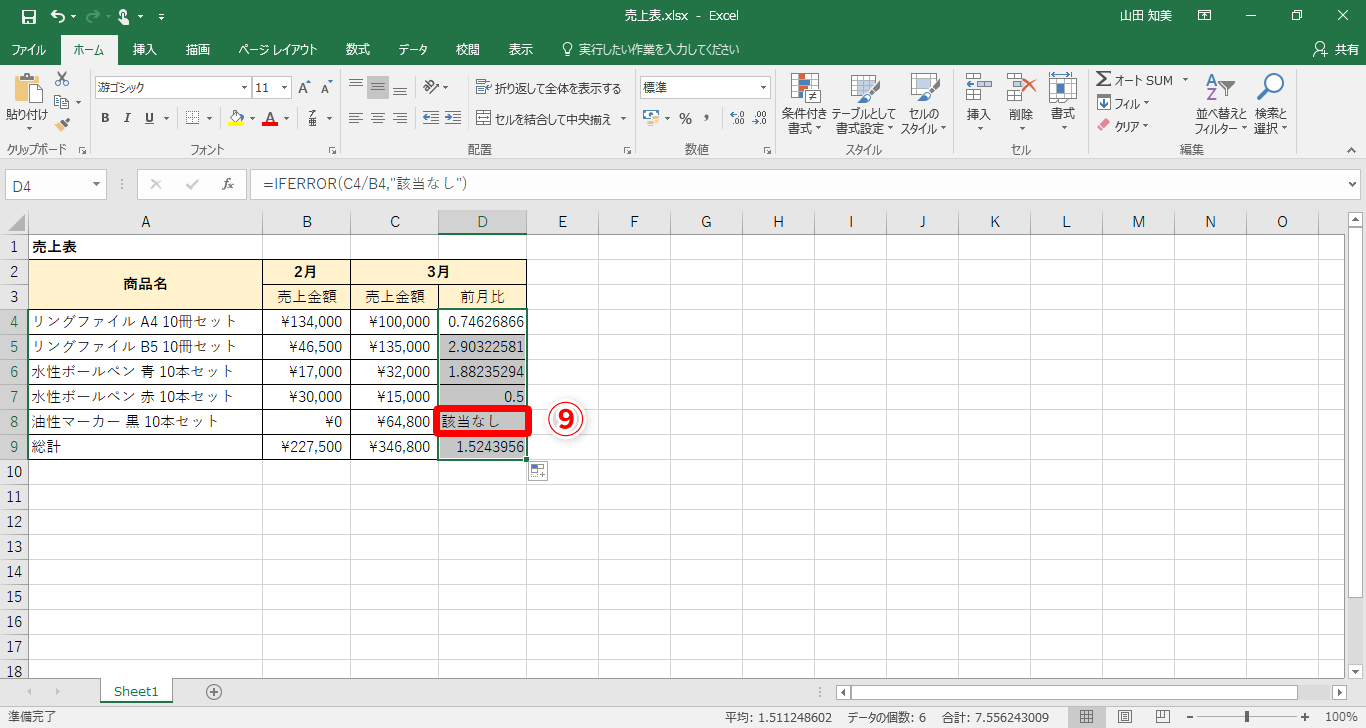Click the comma style icon
The width and height of the screenshot is (1366, 728).
click(707, 118)
